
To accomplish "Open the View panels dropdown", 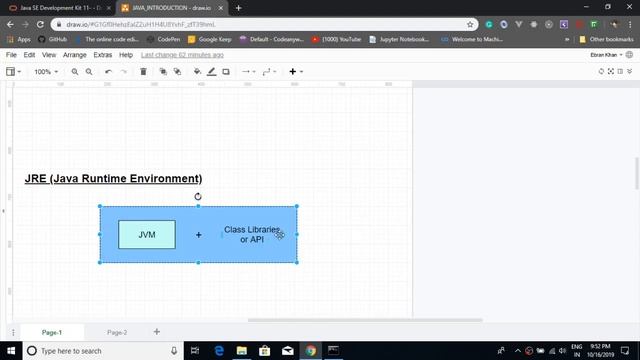I will click(13, 72).
